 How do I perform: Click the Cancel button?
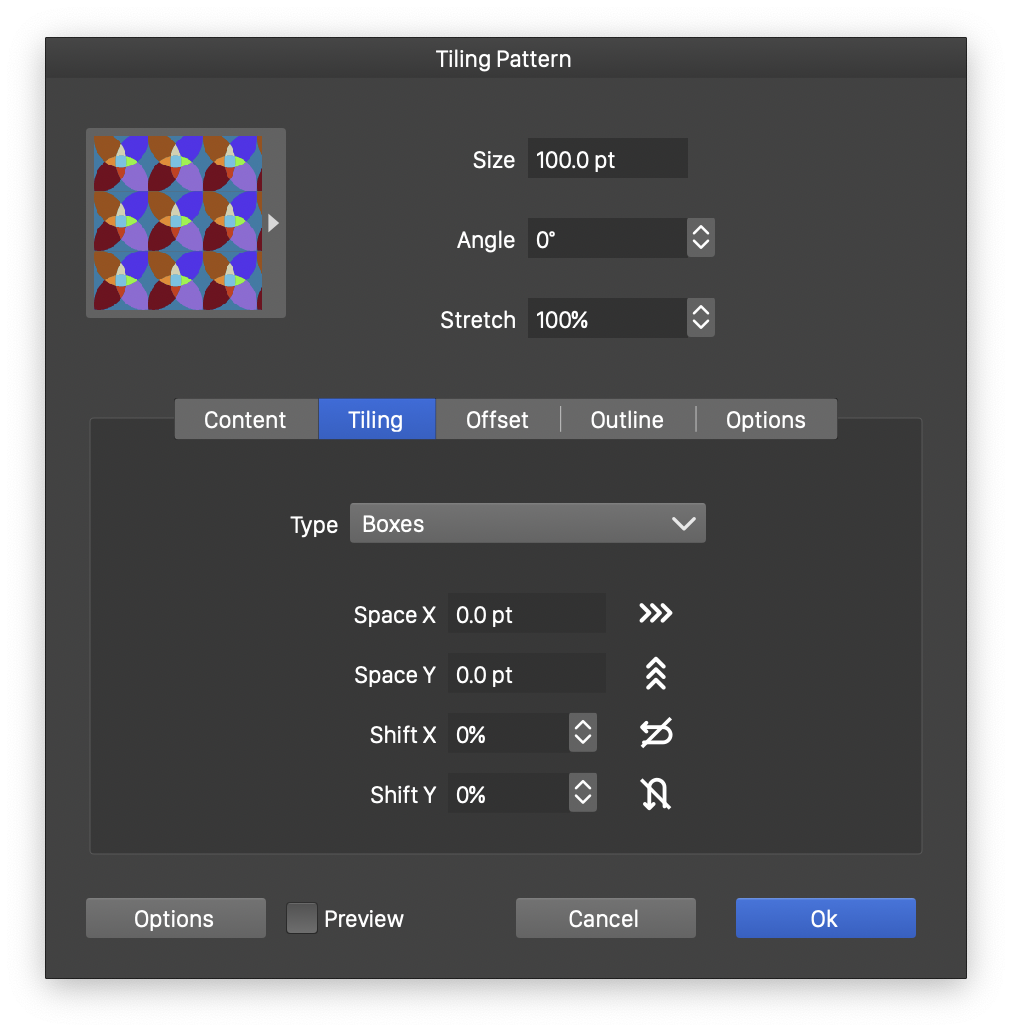click(x=605, y=918)
